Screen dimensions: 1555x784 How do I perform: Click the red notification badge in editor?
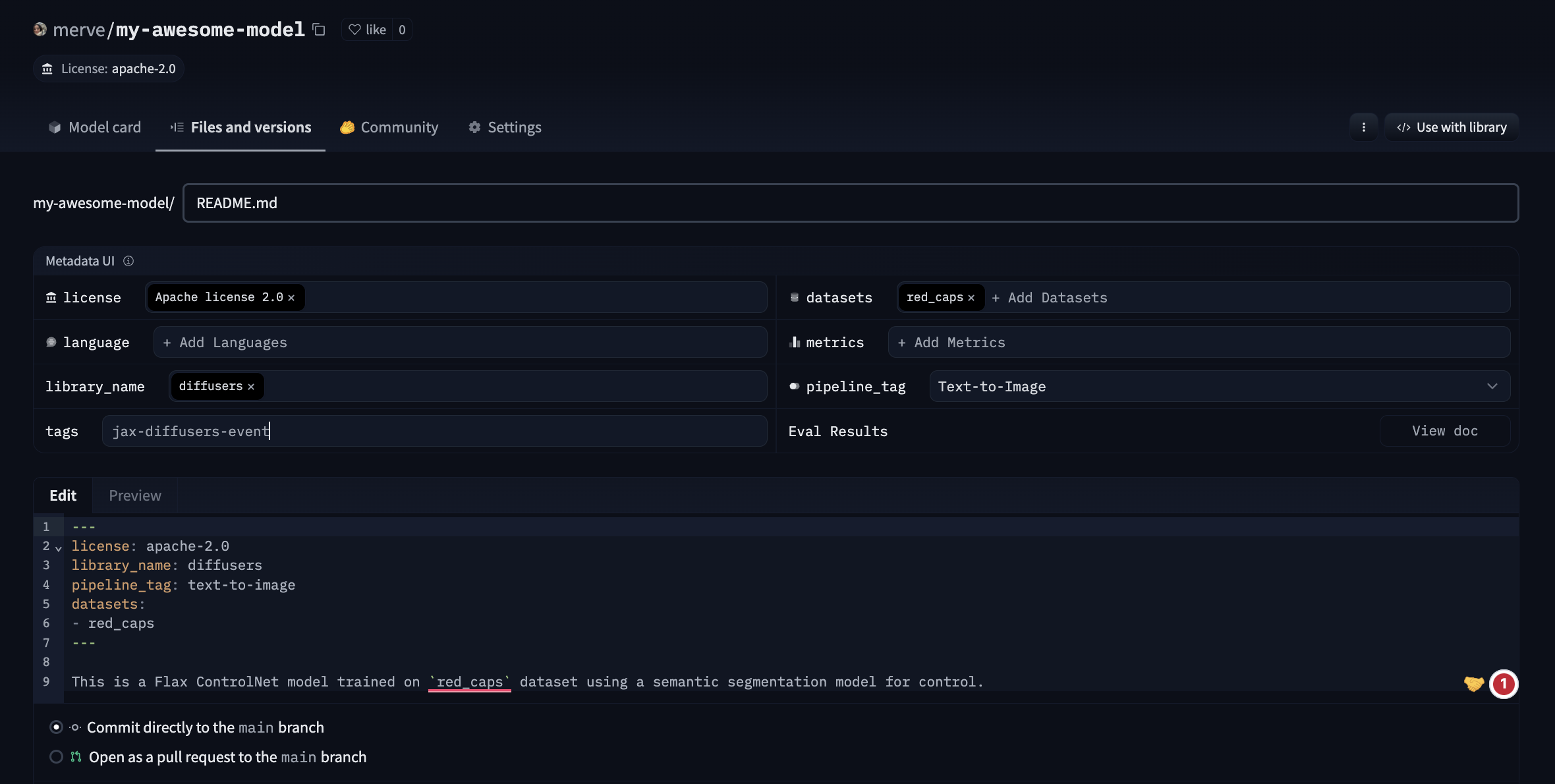pyautogui.click(x=1504, y=684)
